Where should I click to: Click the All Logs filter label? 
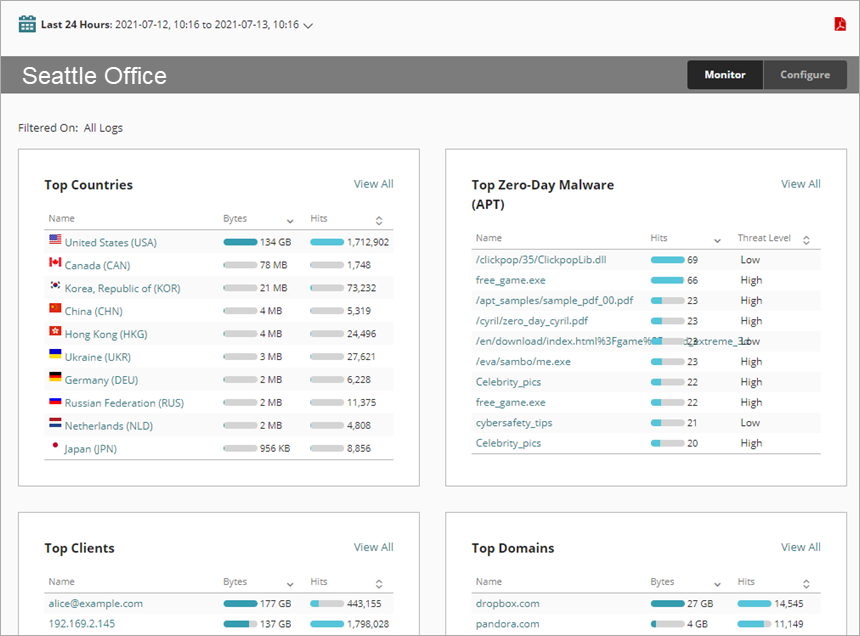103,128
